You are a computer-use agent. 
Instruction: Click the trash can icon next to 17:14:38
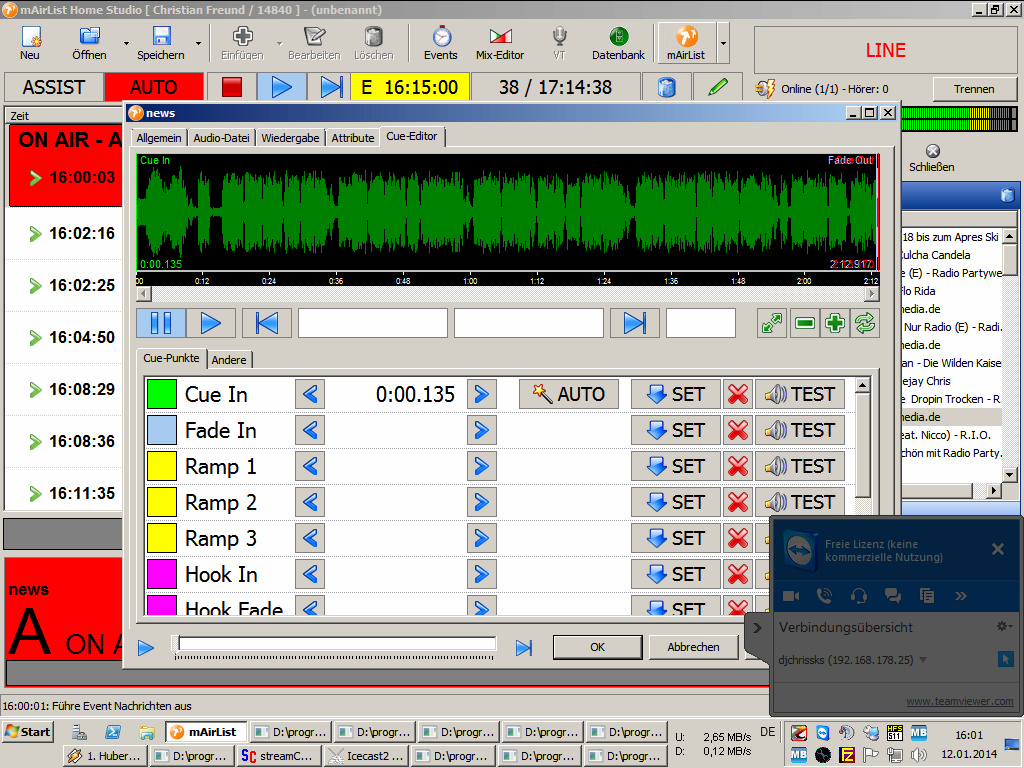666,87
